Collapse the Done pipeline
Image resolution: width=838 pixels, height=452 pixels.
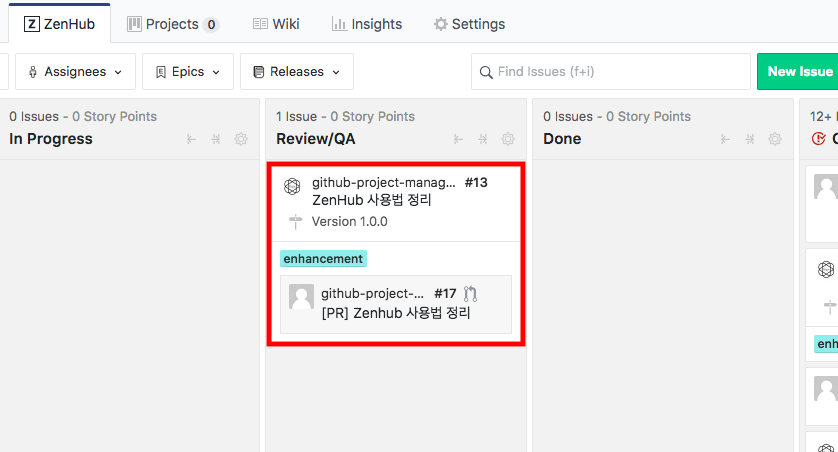pos(750,139)
